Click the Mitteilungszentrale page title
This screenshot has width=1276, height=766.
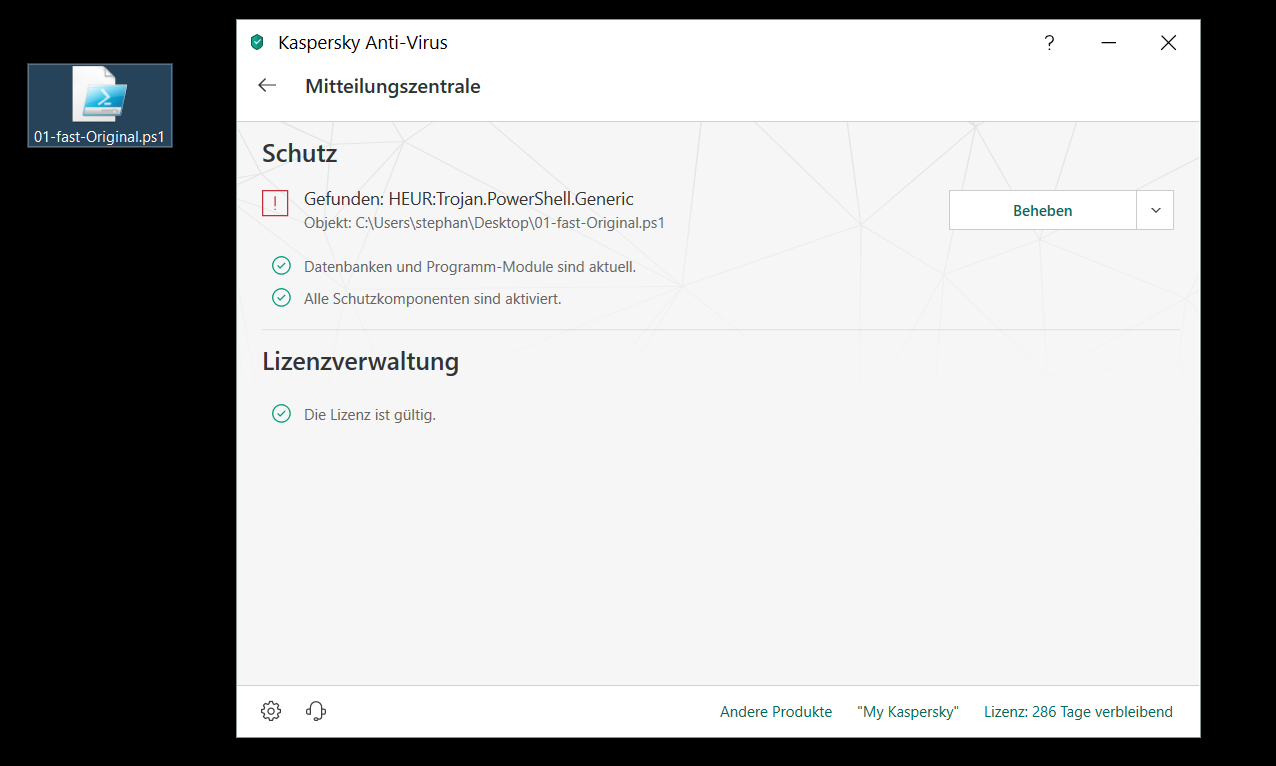[393, 86]
